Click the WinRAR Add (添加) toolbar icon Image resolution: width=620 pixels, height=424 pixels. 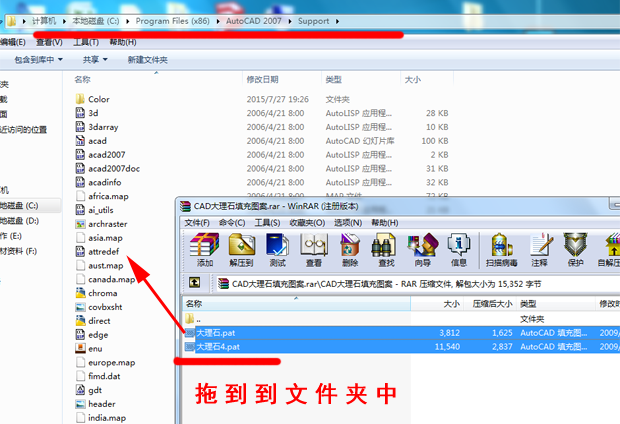click(204, 250)
